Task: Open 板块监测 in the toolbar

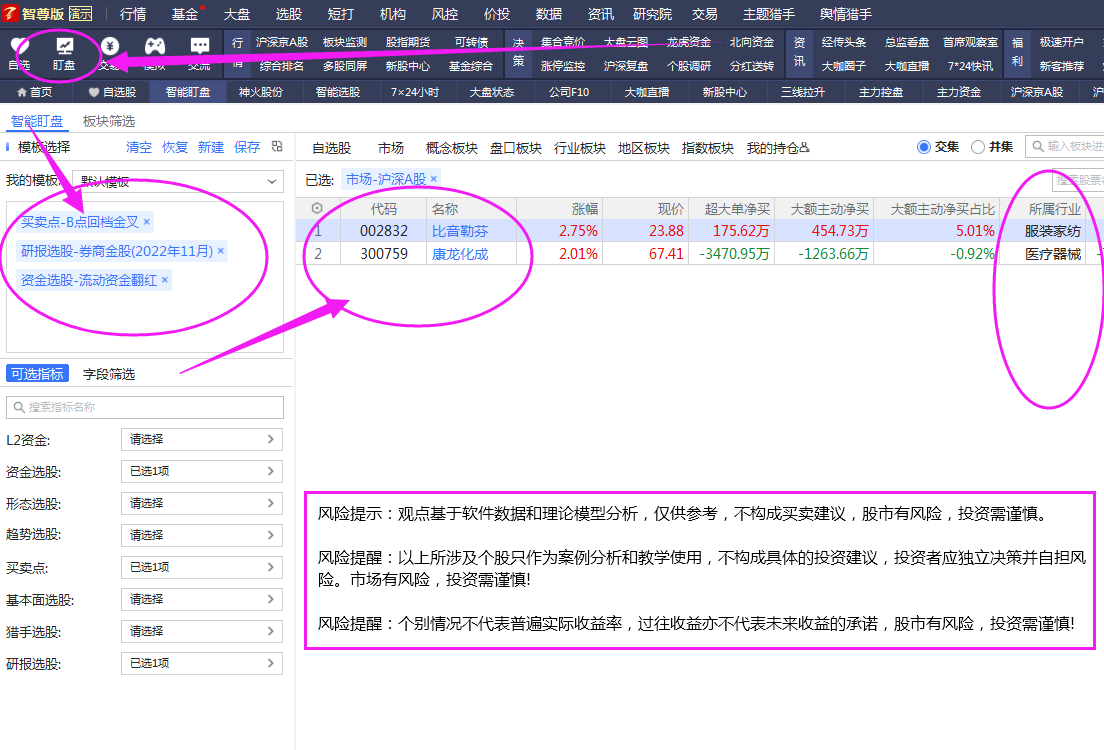Action: [x=345, y=42]
